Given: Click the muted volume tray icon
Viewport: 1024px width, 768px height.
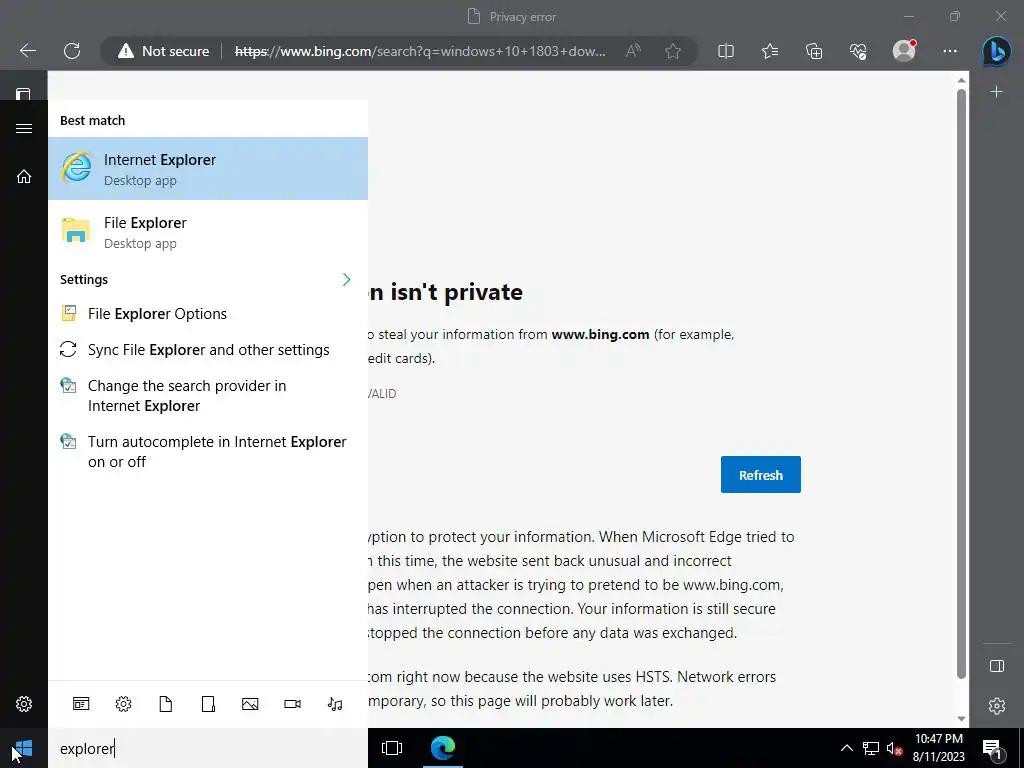Looking at the screenshot, I should 894,748.
